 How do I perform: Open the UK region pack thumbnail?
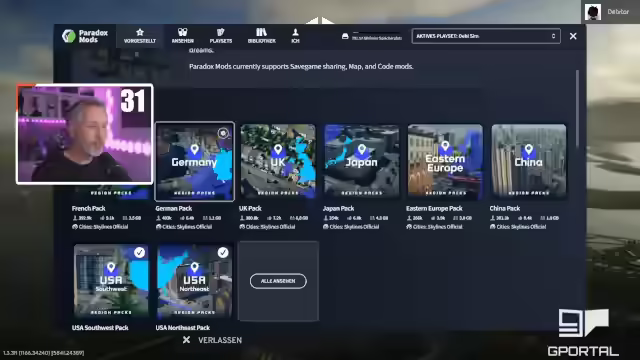pyautogui.click(x=278, y=162)
